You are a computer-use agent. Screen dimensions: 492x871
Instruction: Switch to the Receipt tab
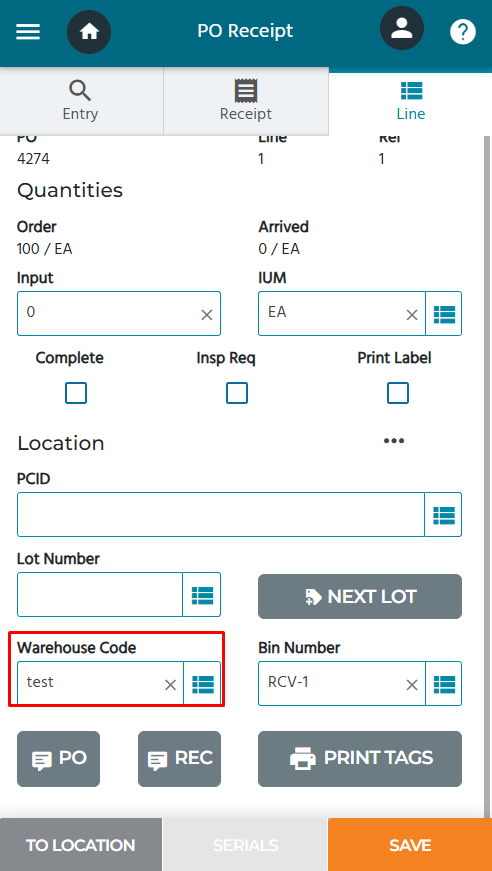click(246, 101)
